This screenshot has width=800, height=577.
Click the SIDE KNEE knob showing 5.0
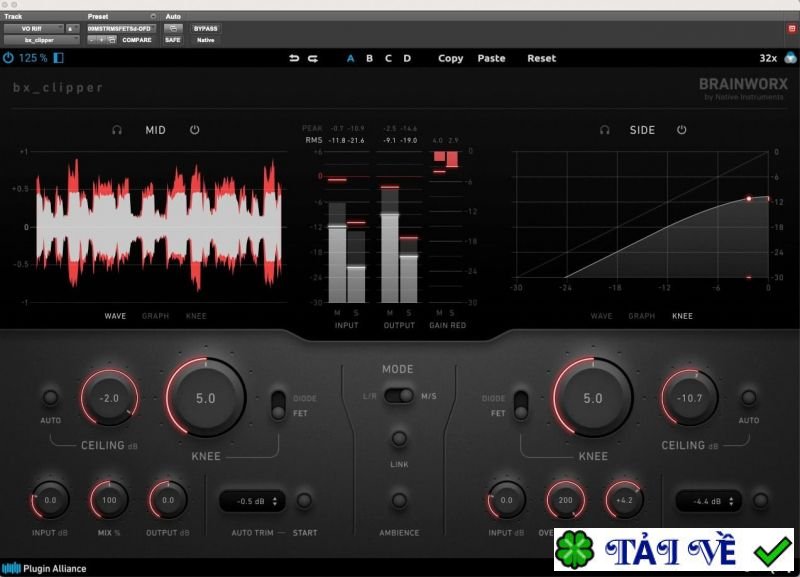point(593,398)
